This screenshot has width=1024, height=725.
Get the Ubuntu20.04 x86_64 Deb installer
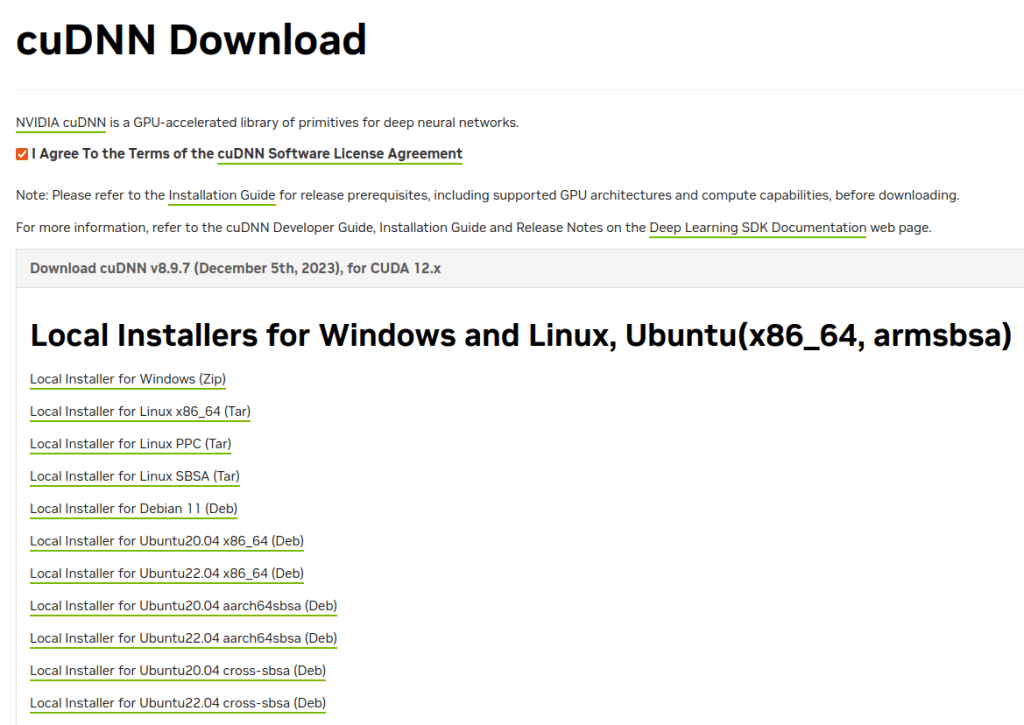(166, 541)
